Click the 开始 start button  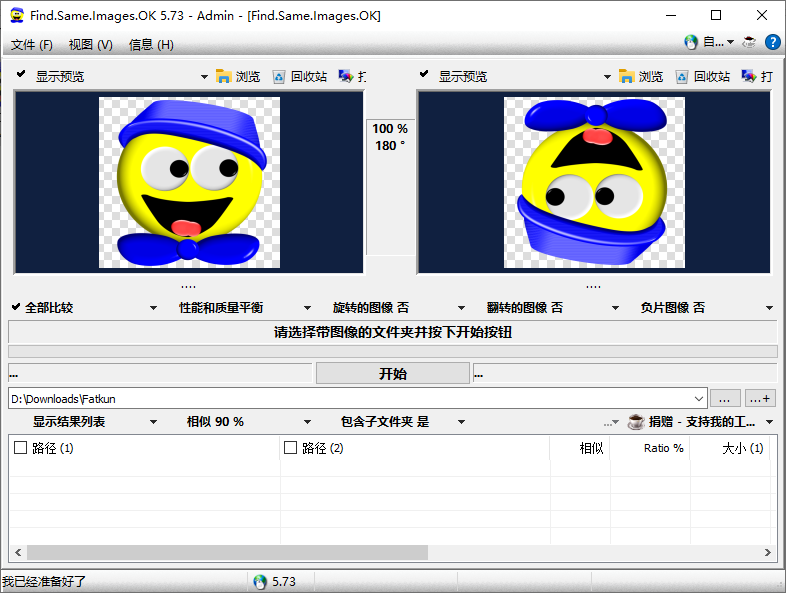(392, 373)
